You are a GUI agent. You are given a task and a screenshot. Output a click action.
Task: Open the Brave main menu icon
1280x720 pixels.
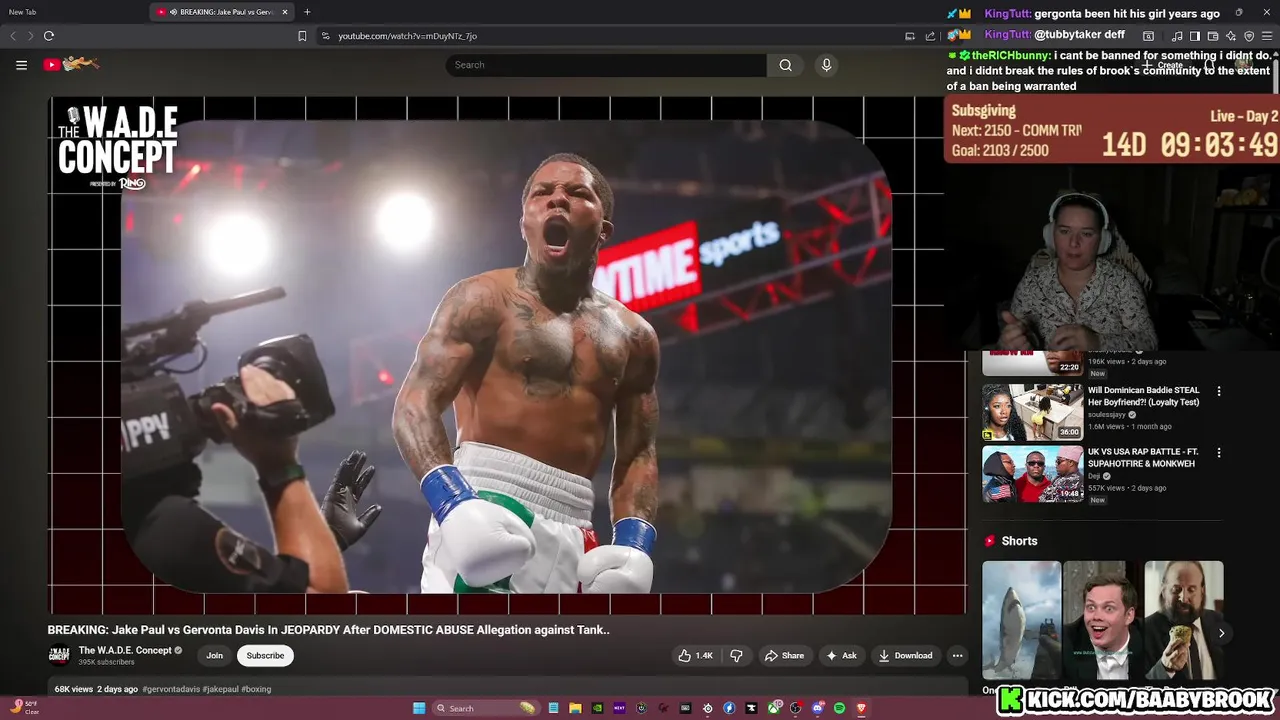[x=1267, y=36]
